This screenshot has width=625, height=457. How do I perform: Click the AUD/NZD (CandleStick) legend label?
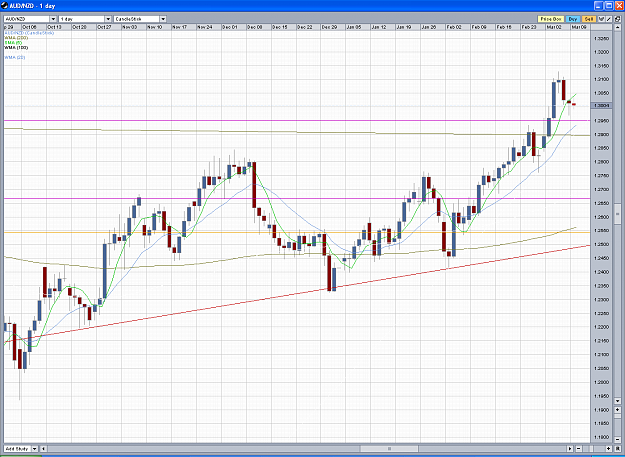29,33
